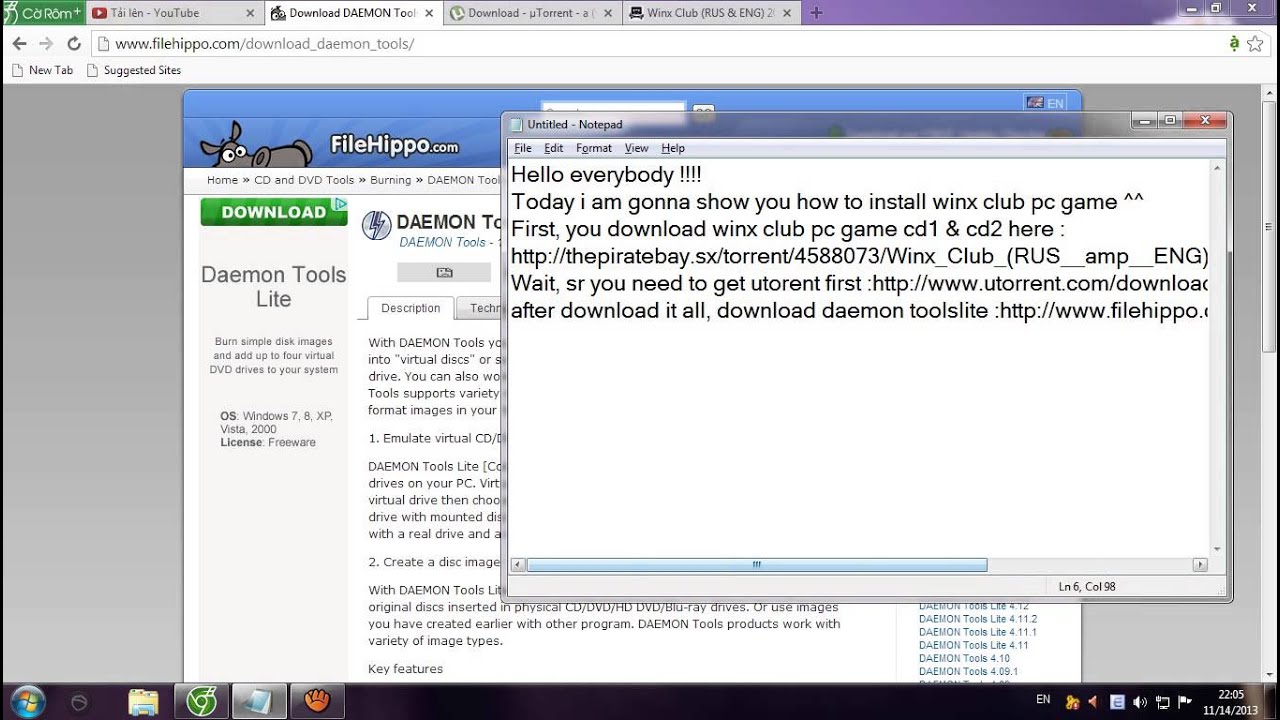Image resolution: width=1280 pixels, height=720 pixels.
Task: Open the DAEMON Tools 4.10 link
Action: point(964,658)
